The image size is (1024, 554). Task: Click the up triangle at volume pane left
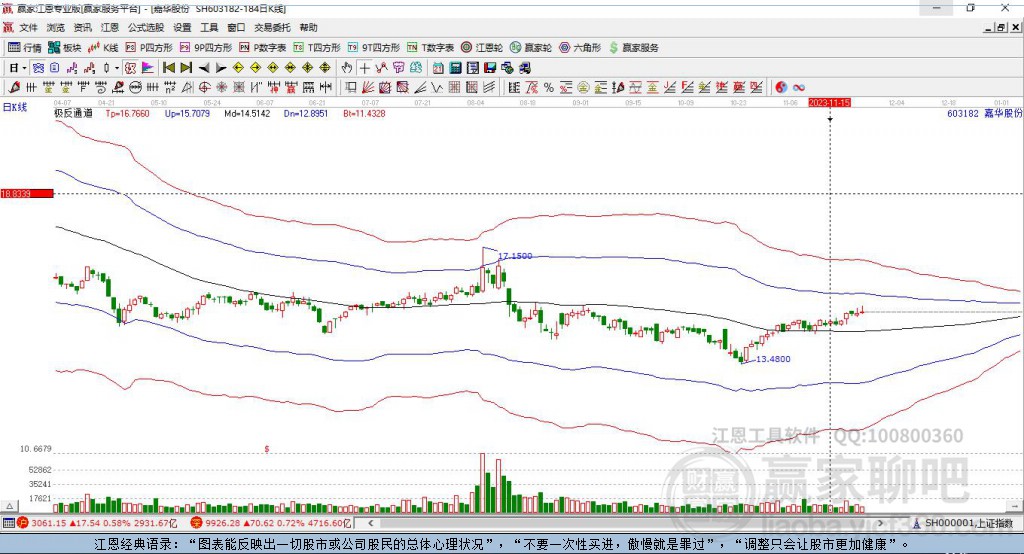click(x=10, y=506)
